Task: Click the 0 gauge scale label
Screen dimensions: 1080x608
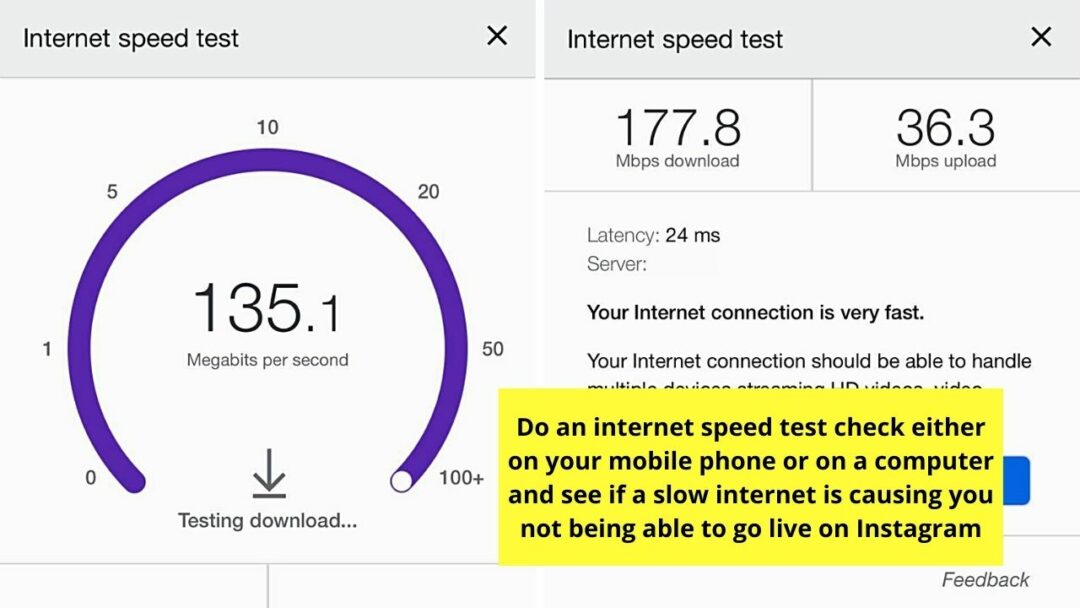Action: point(91,478)
